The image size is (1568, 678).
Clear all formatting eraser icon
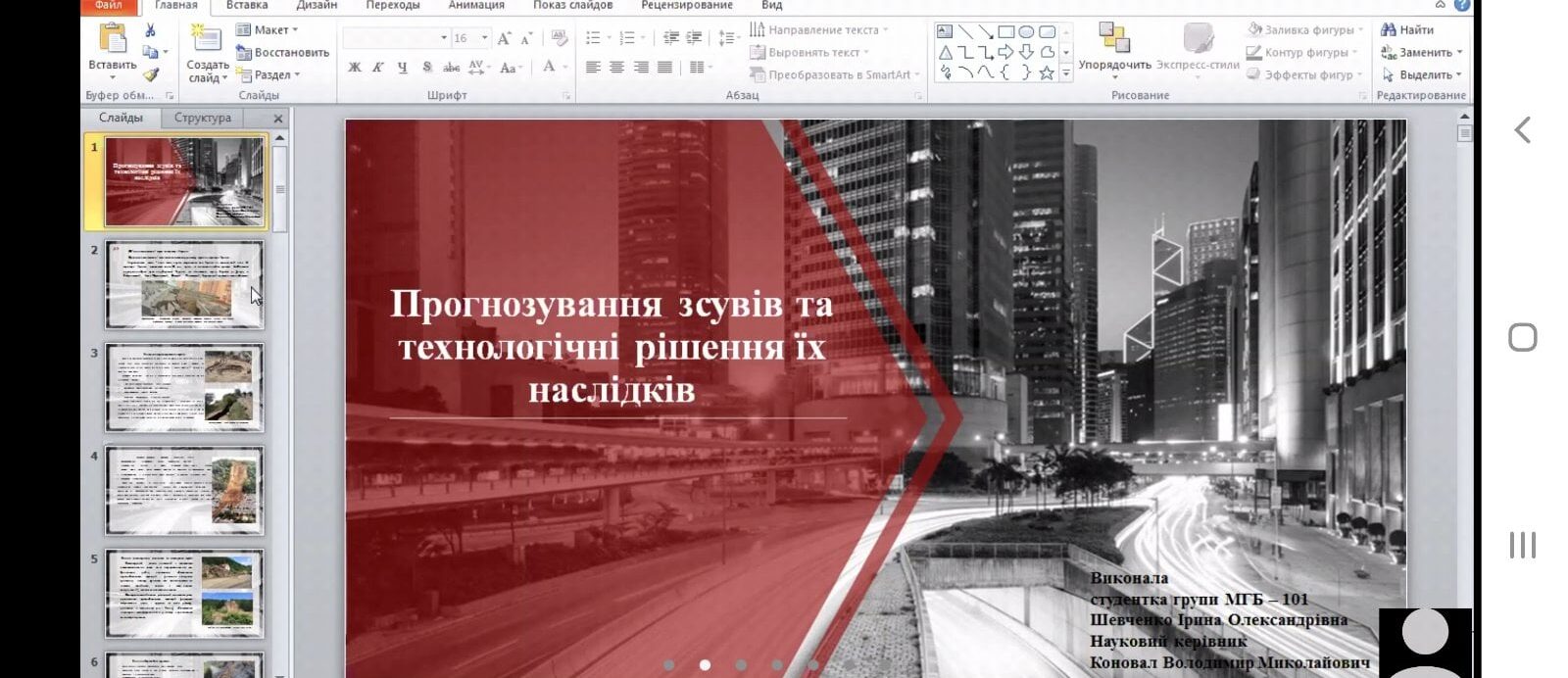(x=560, y=38)
